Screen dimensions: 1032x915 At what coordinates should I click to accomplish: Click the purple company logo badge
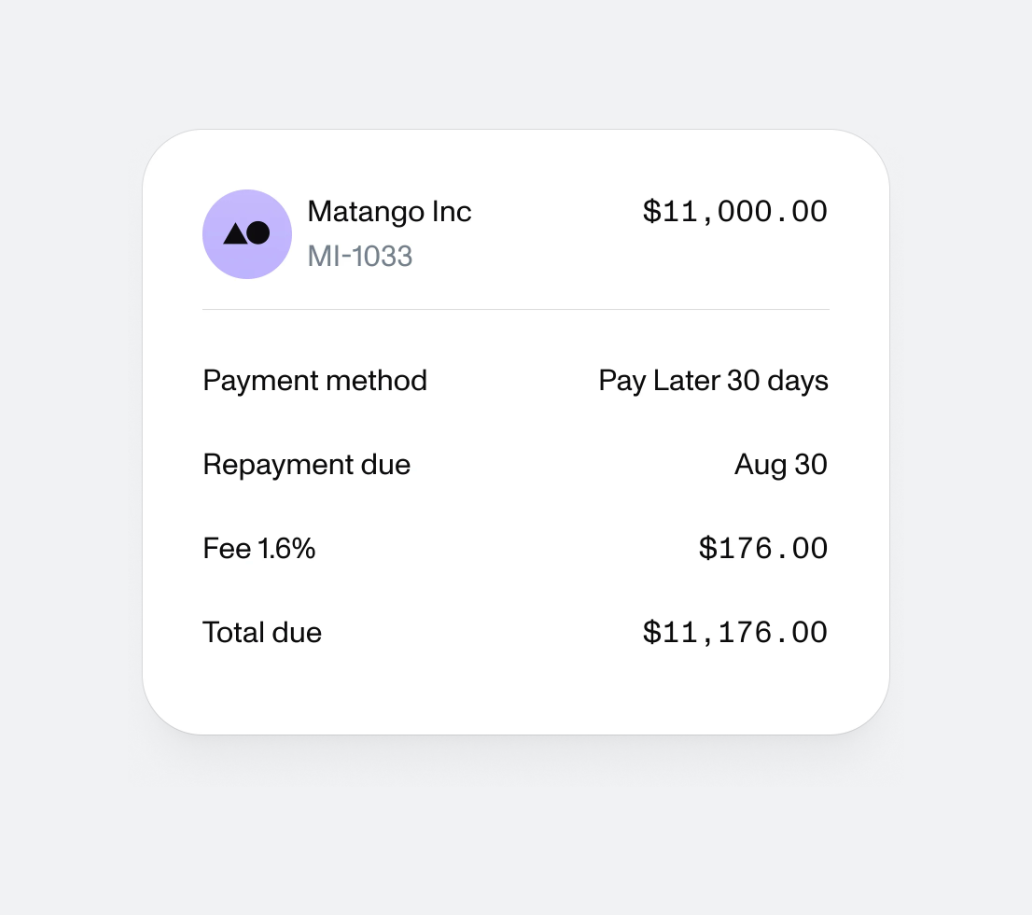pos(246,233)
